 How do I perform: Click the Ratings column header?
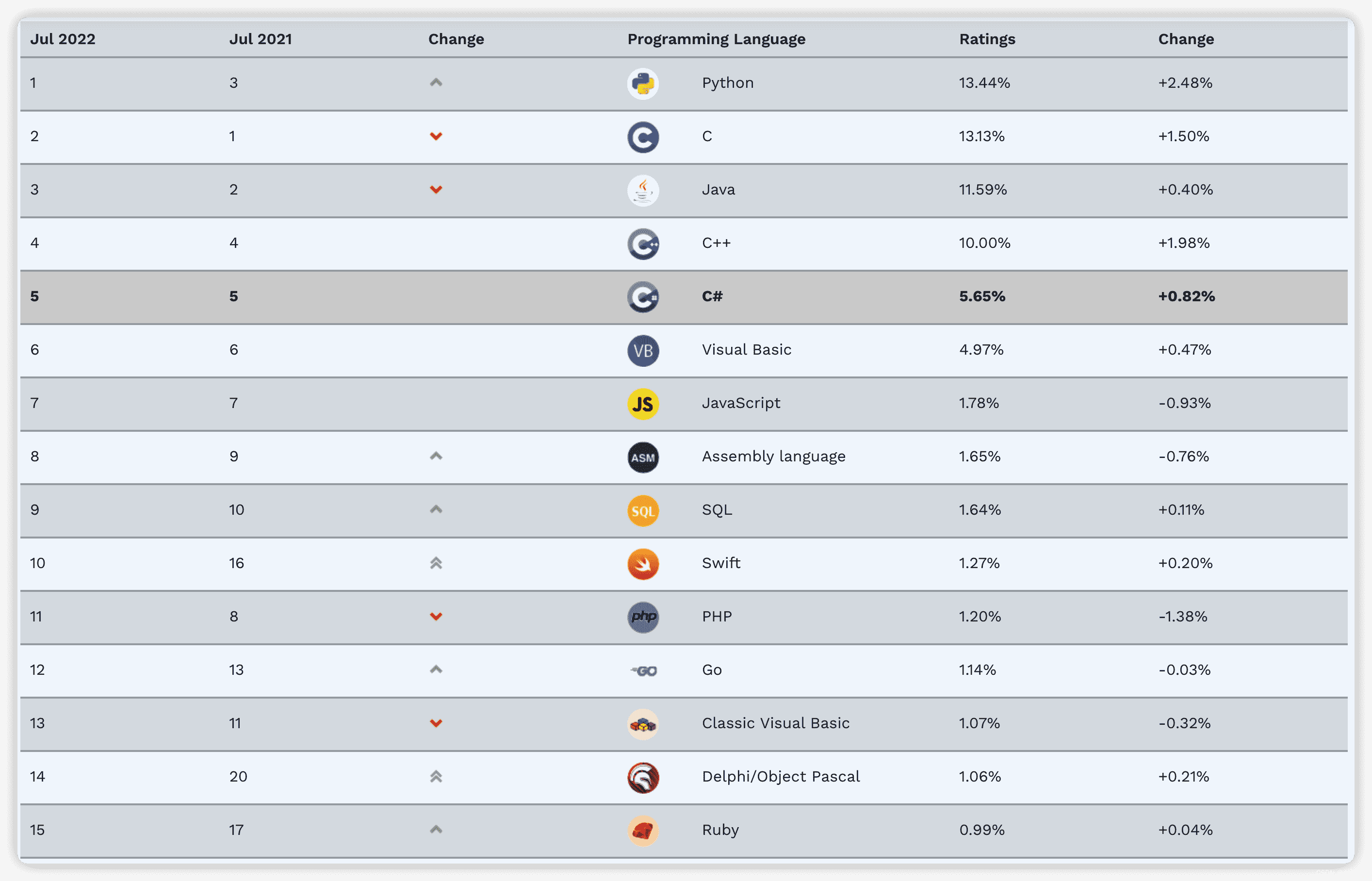[987, 39]
